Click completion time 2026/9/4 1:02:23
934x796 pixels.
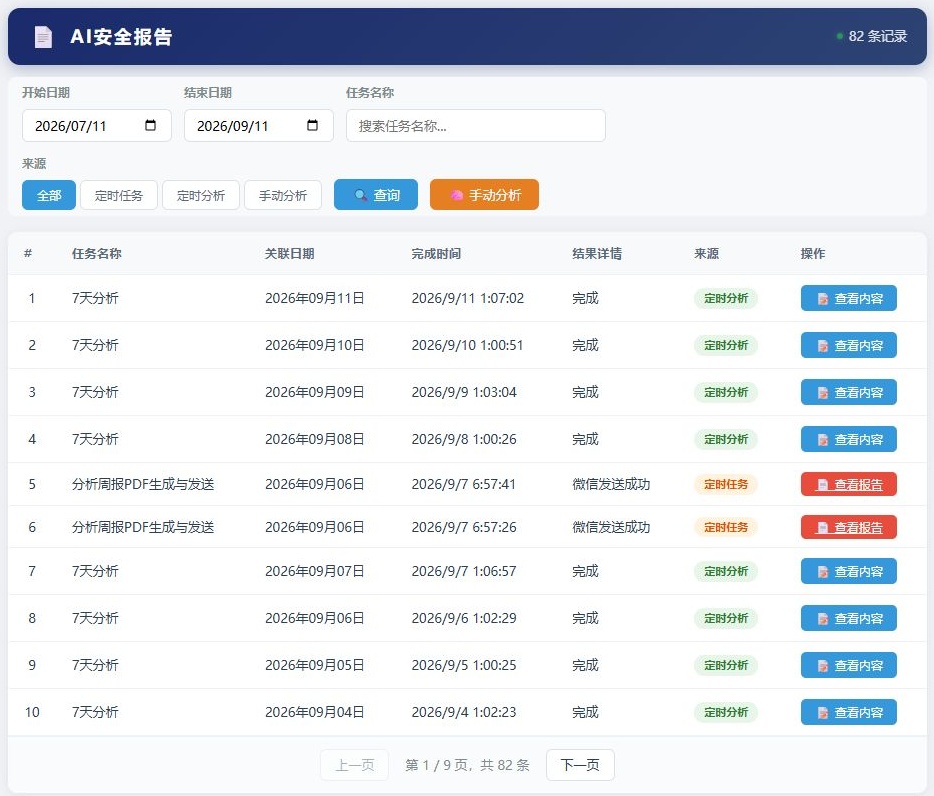tap(464, 712)
